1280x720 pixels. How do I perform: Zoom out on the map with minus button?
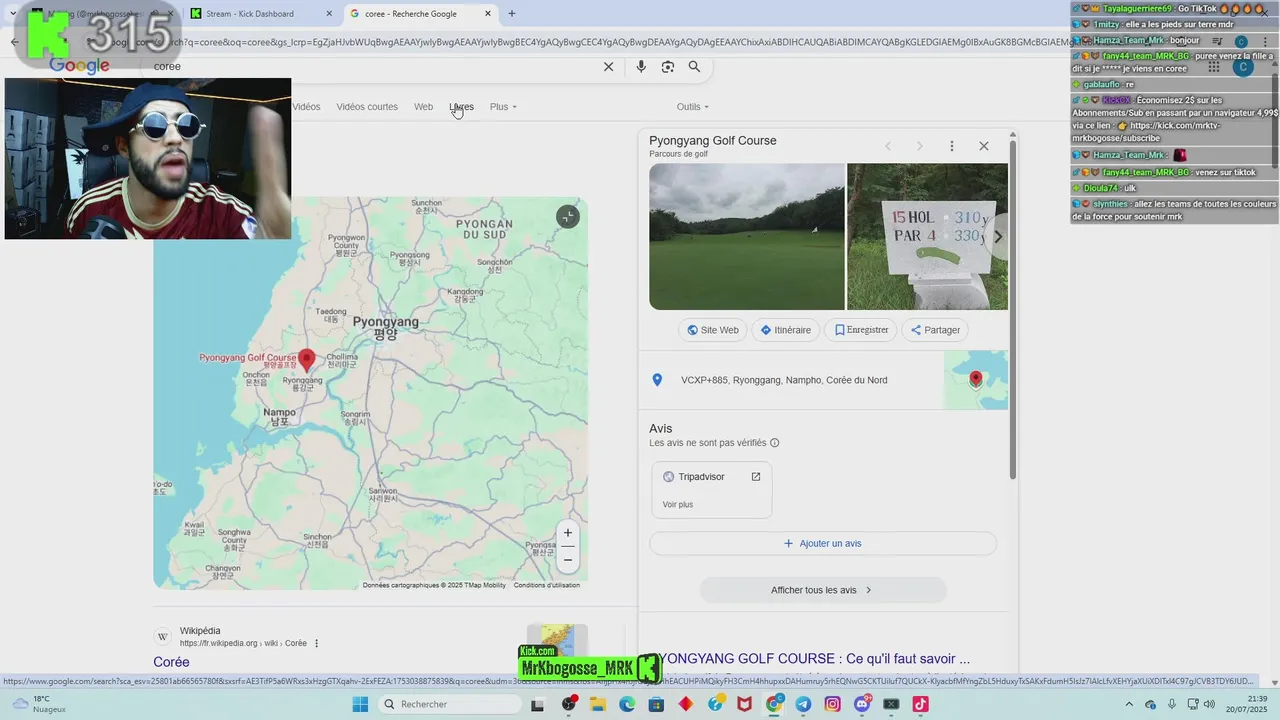point(568,560)
